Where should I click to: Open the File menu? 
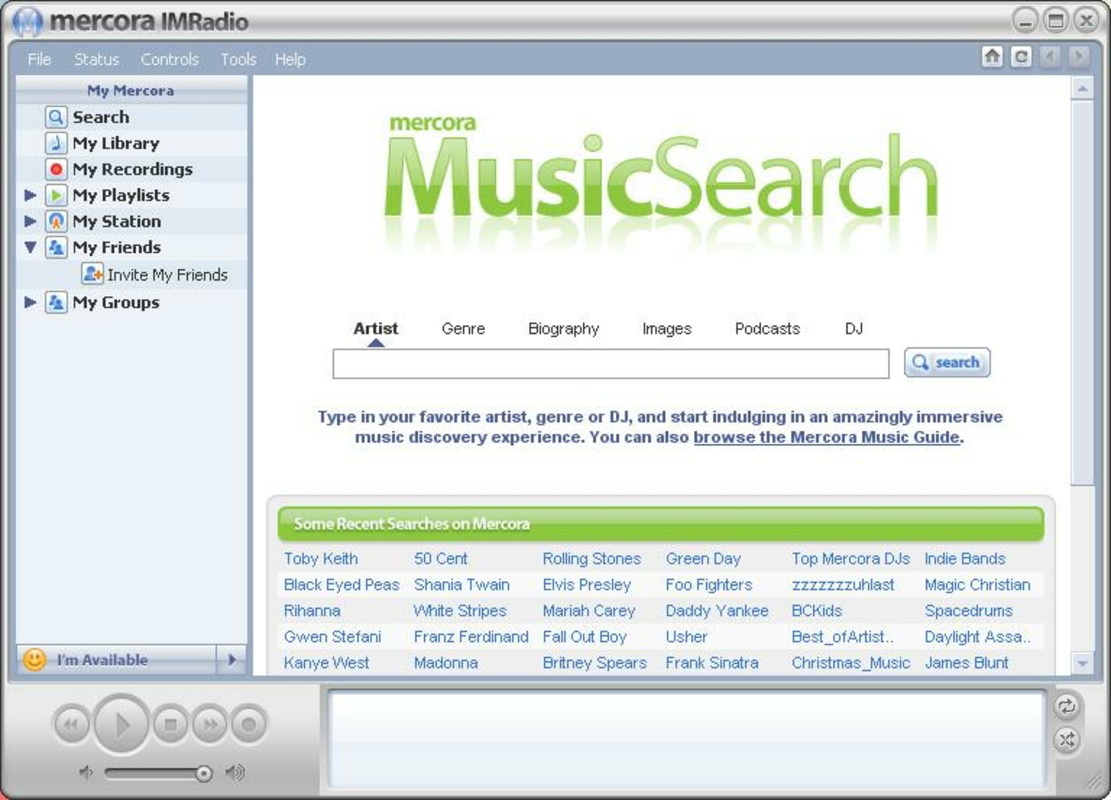point(39,60)
